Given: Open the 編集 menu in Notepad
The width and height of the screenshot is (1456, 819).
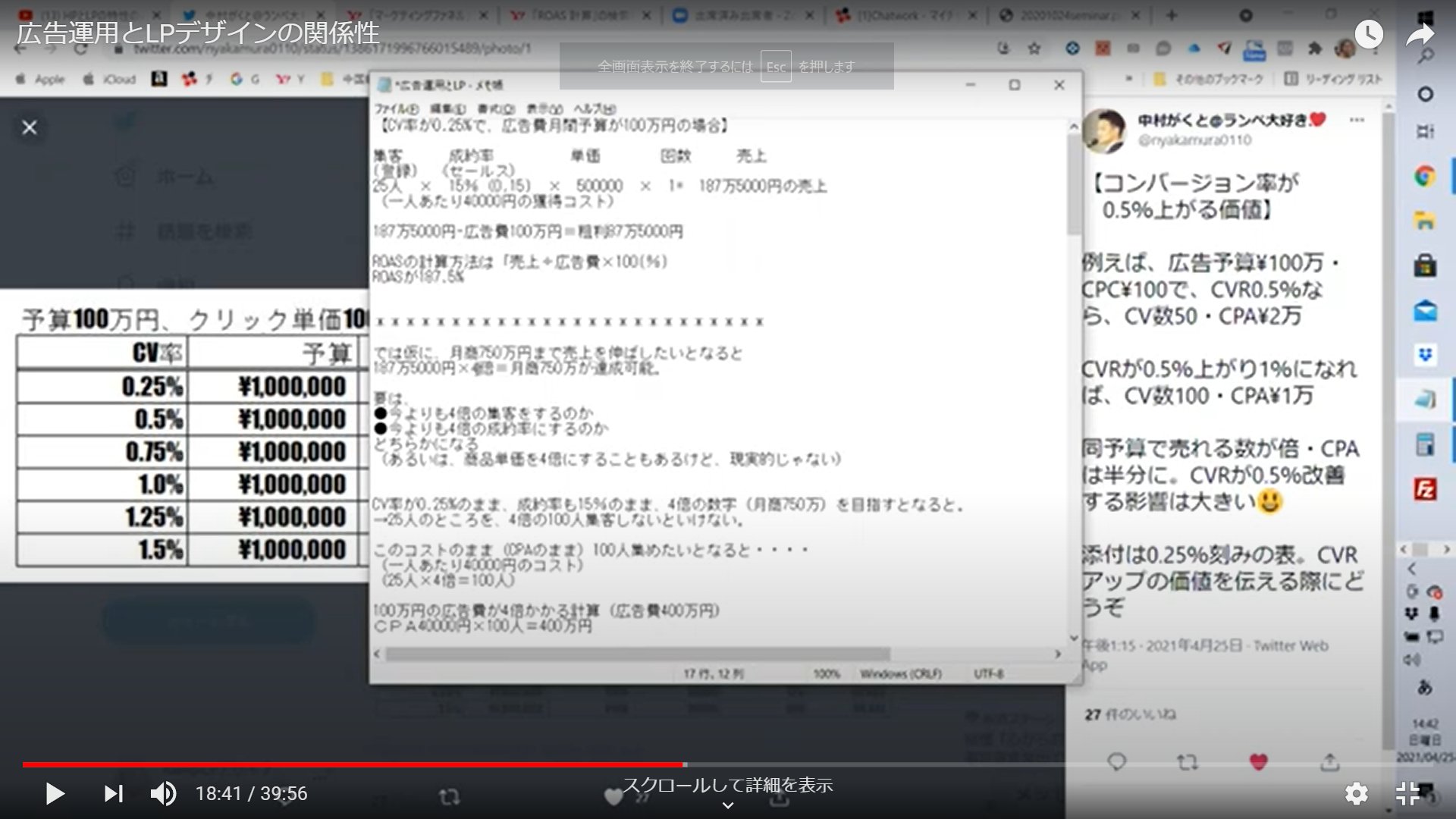Looking at the screenshot, I should [x=447, y=108].
